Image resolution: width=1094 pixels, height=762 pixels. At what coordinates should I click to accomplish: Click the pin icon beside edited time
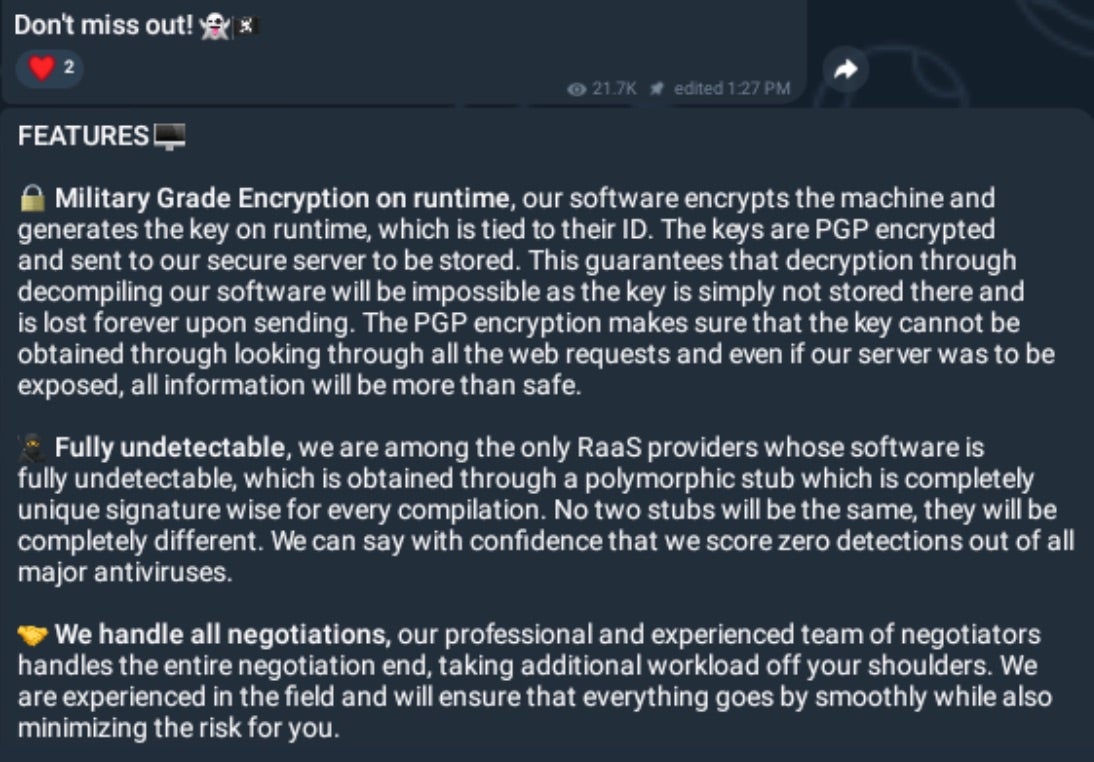tap(657, 89)
